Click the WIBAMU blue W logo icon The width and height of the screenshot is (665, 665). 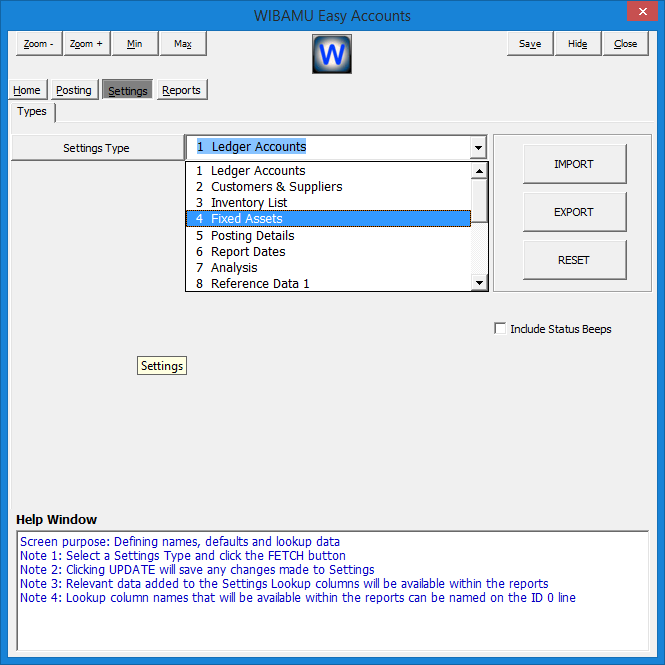coord(332,54)
